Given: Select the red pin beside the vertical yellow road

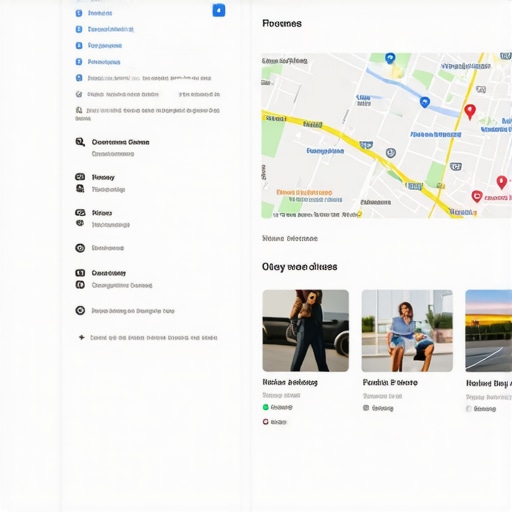Looking at the screenshot, I should pos(470,112).
